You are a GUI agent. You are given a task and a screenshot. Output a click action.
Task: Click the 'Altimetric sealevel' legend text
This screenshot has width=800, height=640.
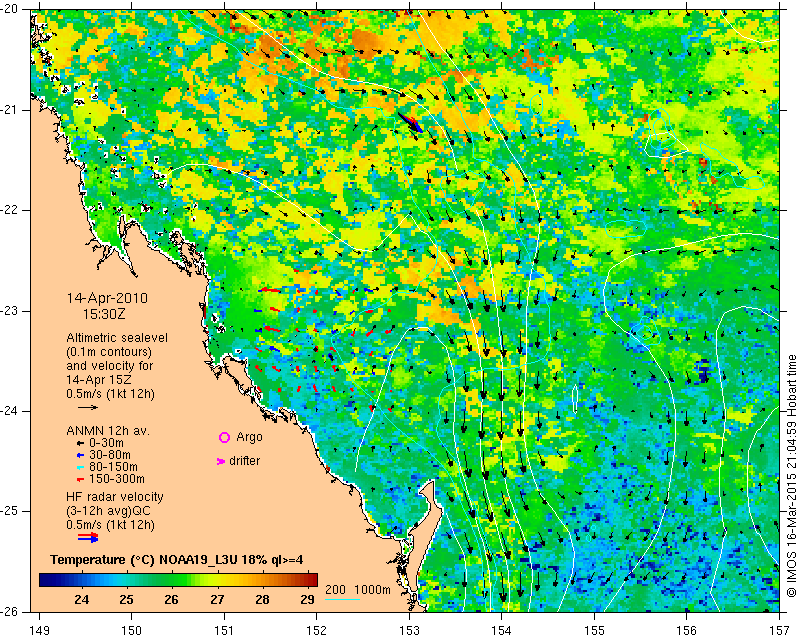117,338
